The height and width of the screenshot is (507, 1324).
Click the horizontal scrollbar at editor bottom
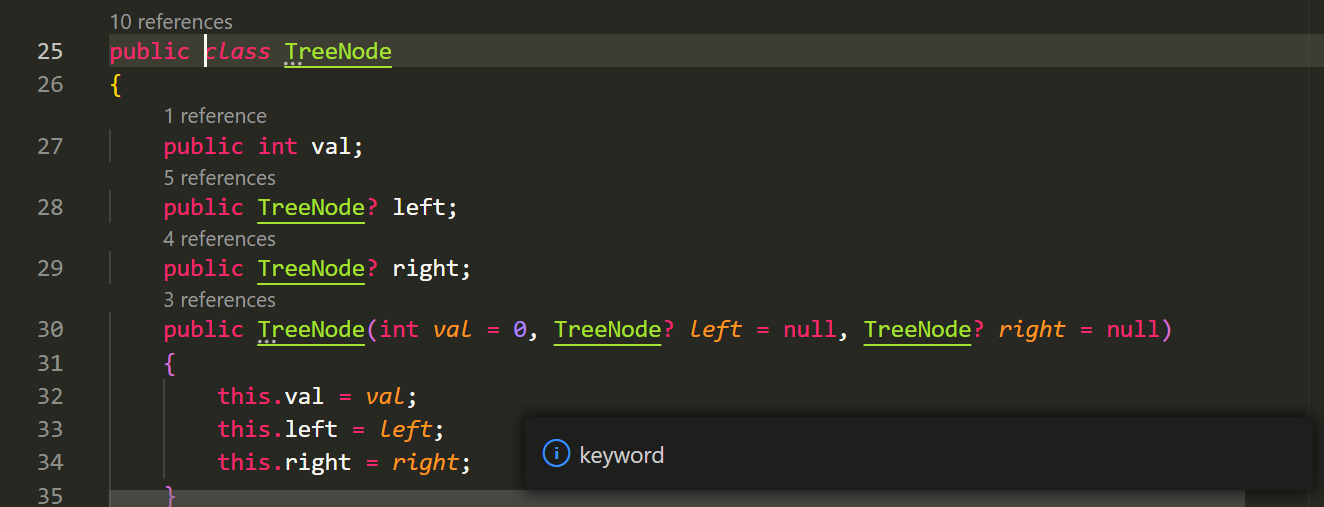(x=676, y=499)
